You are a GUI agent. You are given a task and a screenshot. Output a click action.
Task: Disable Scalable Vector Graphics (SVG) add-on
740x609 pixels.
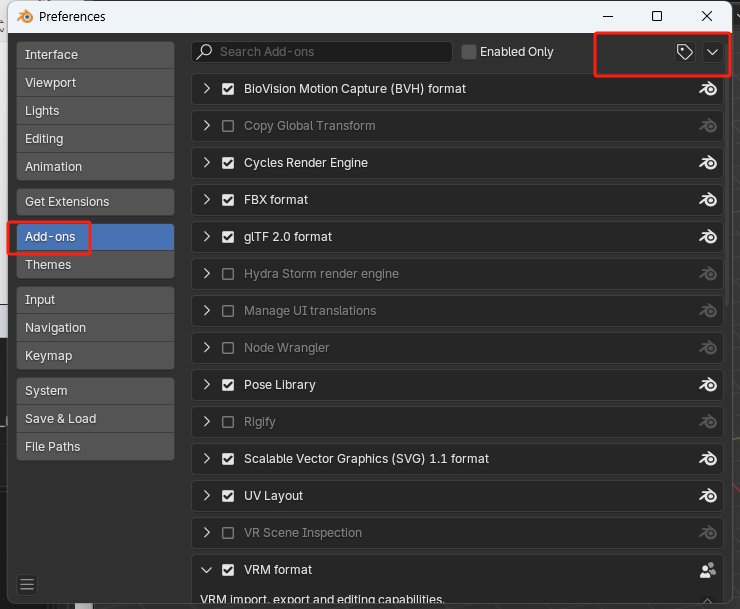click(x=228, y=459)
